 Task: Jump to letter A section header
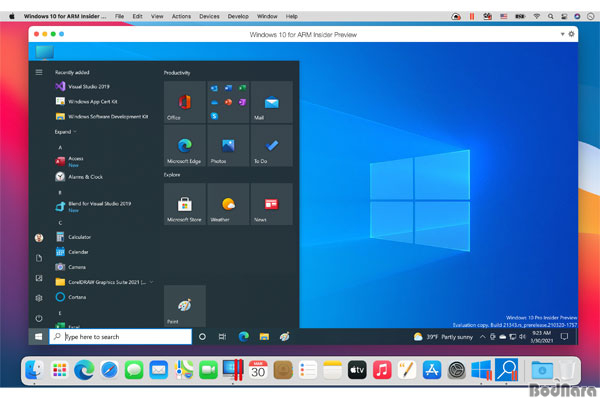60,147
